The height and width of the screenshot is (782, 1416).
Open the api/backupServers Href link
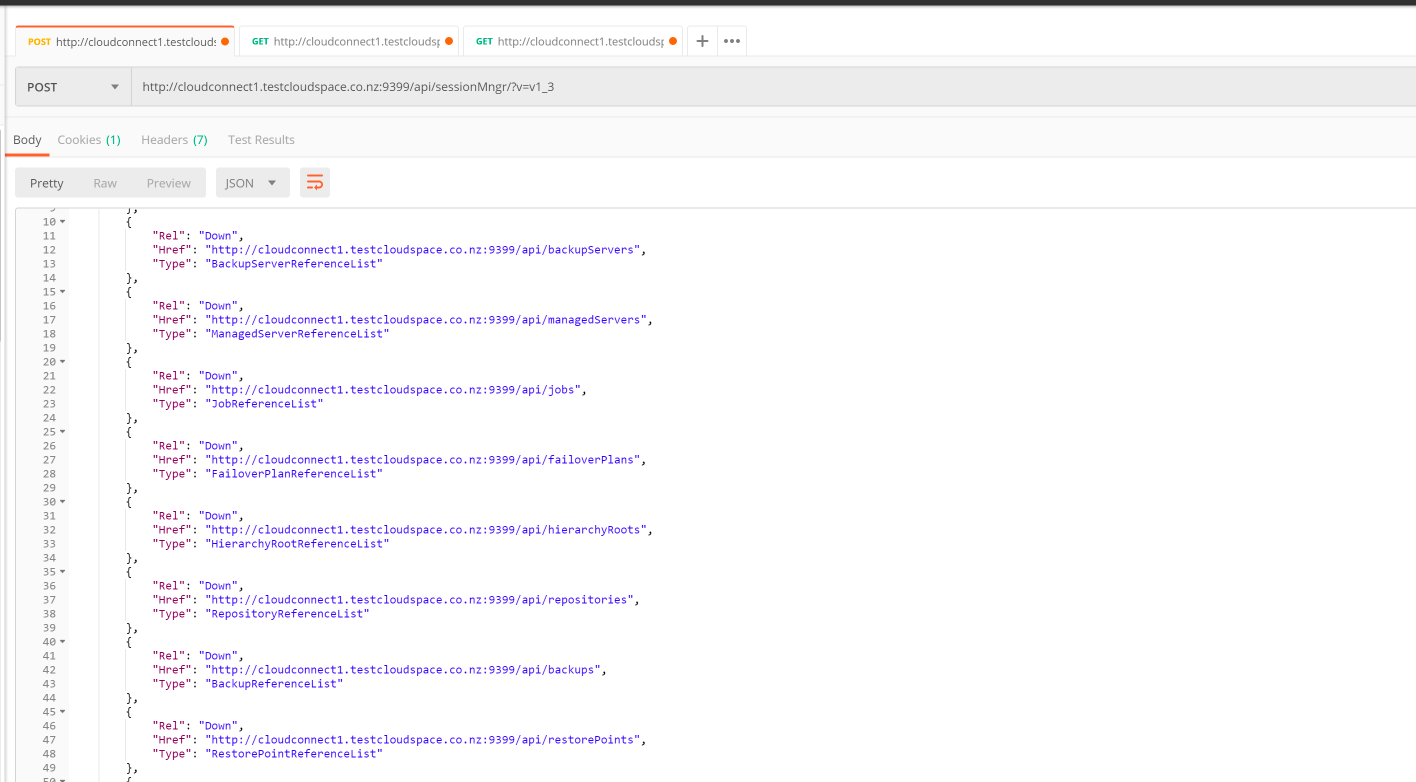coord(423,249)
